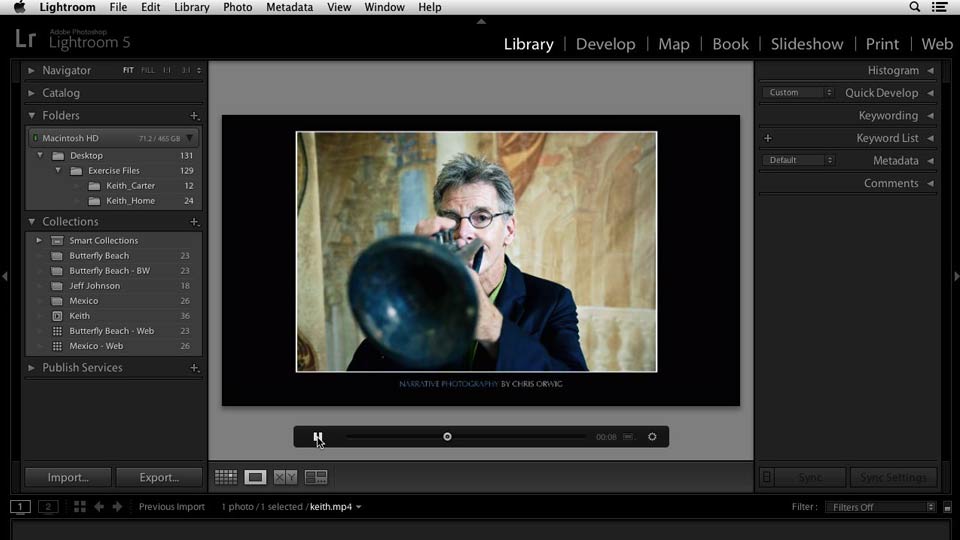Select the second monitor display button

pyautogui.click(x=48, y=506)
